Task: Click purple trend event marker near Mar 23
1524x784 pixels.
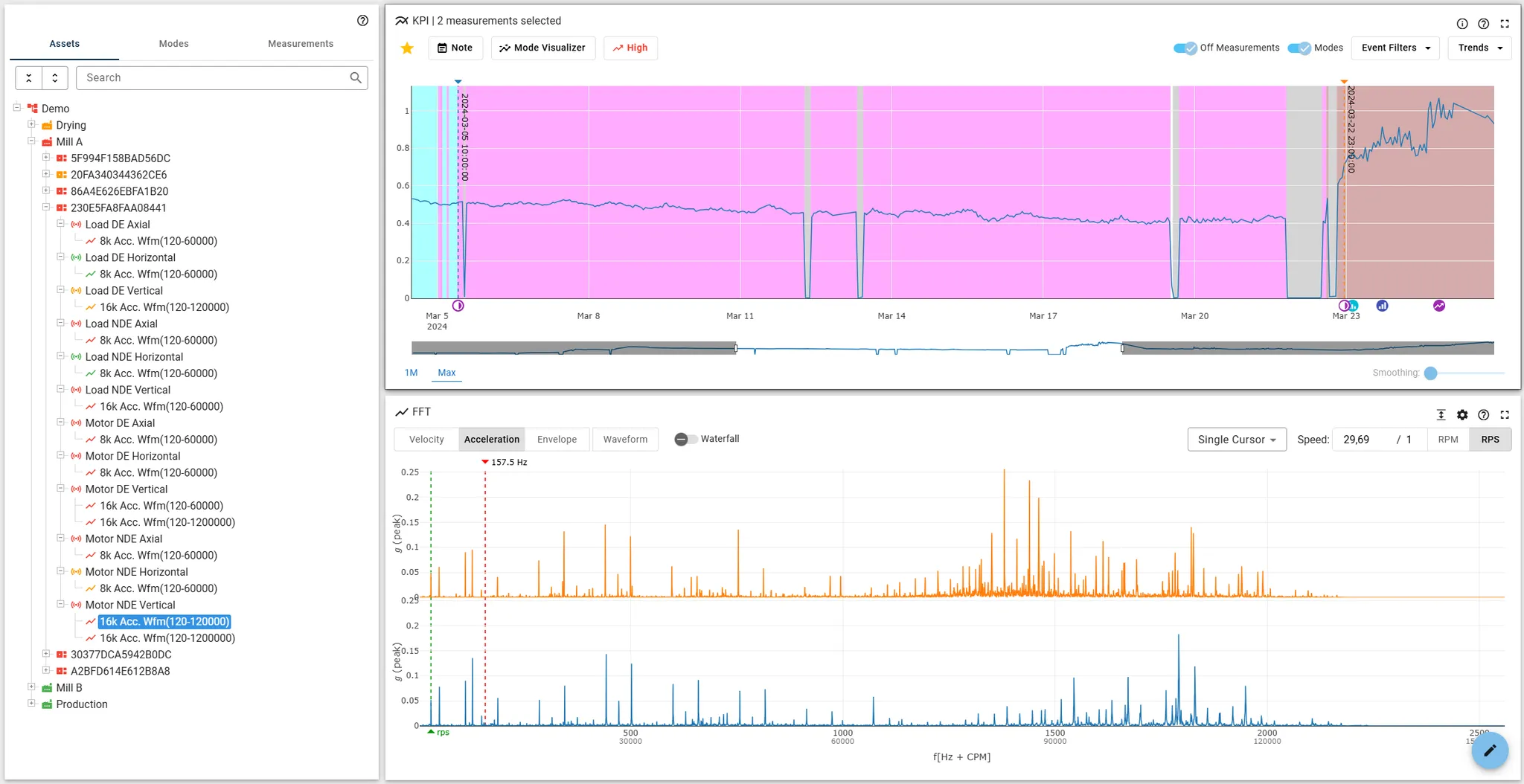Action: (1439, 306)
